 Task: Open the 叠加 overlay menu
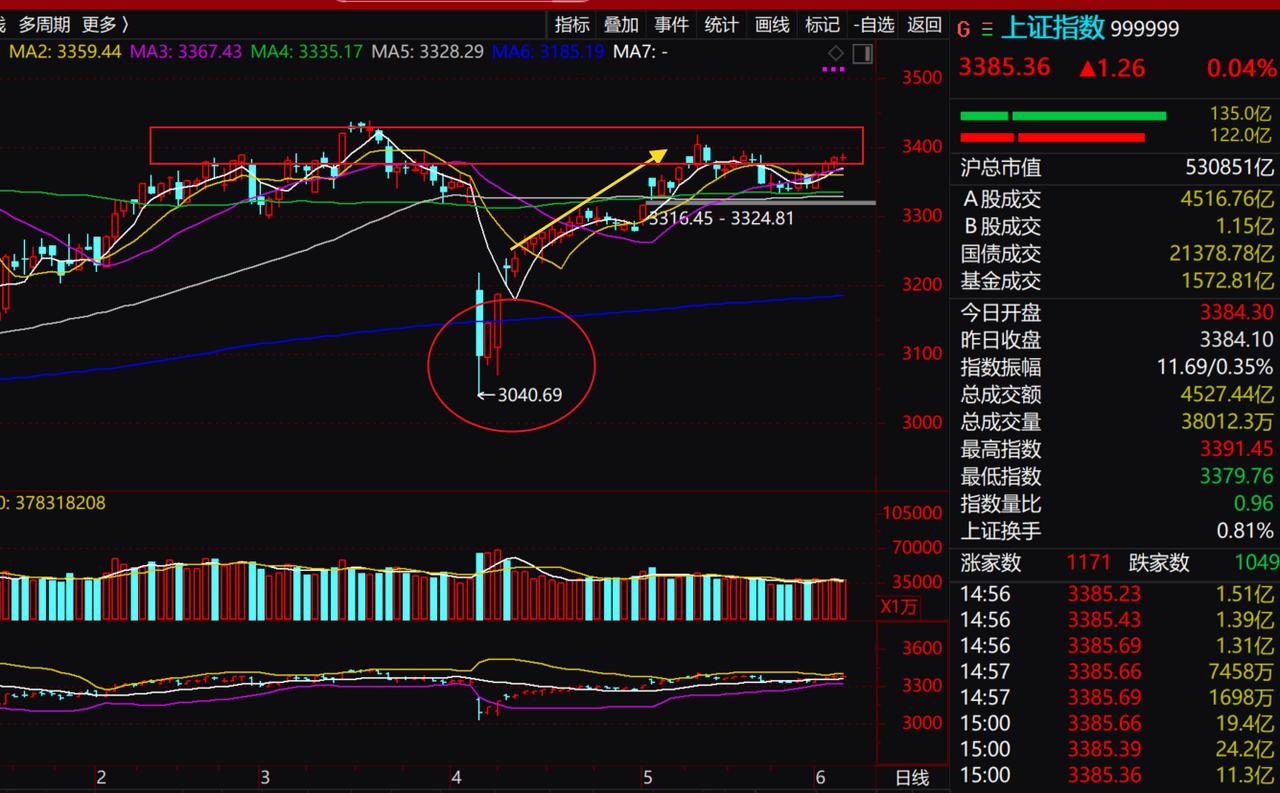(x=621, y=25)
